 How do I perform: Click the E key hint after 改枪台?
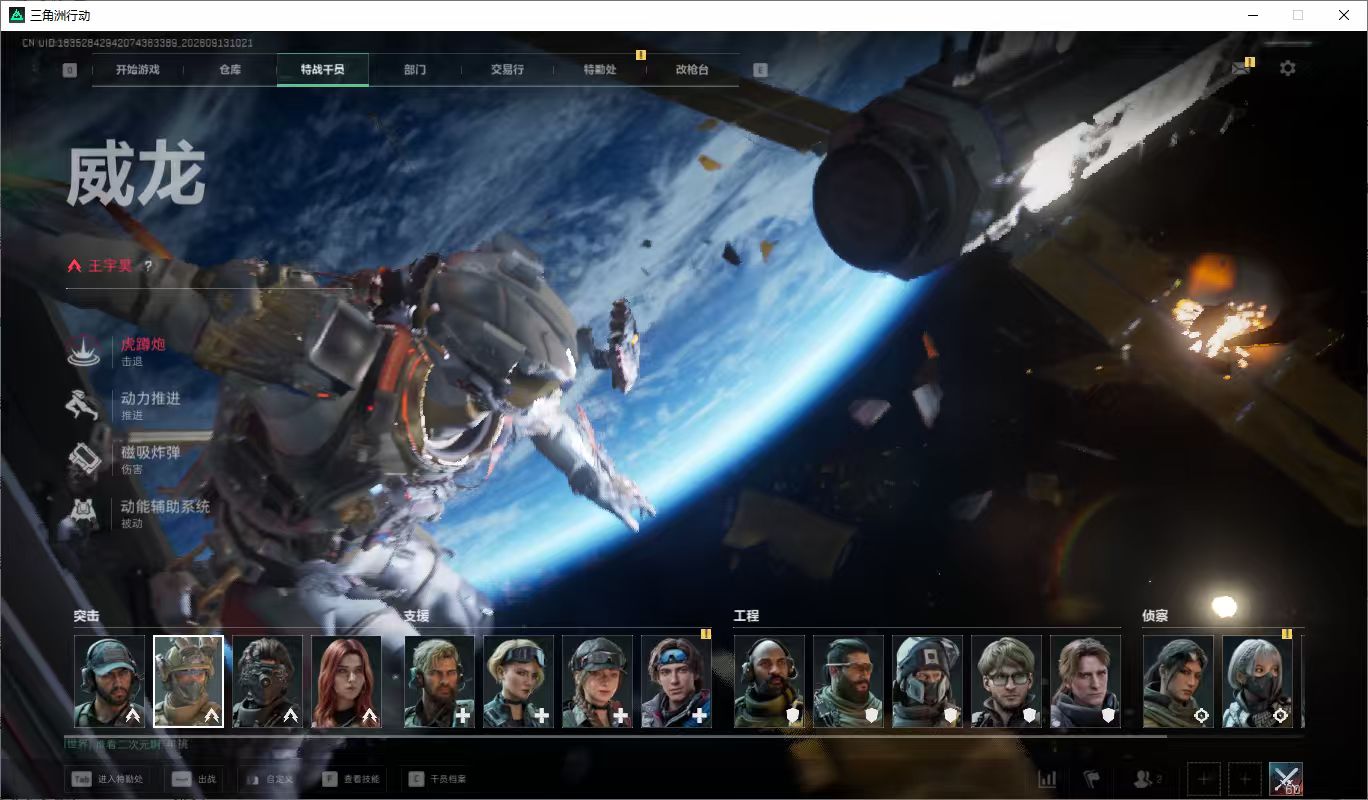(761, 70)
